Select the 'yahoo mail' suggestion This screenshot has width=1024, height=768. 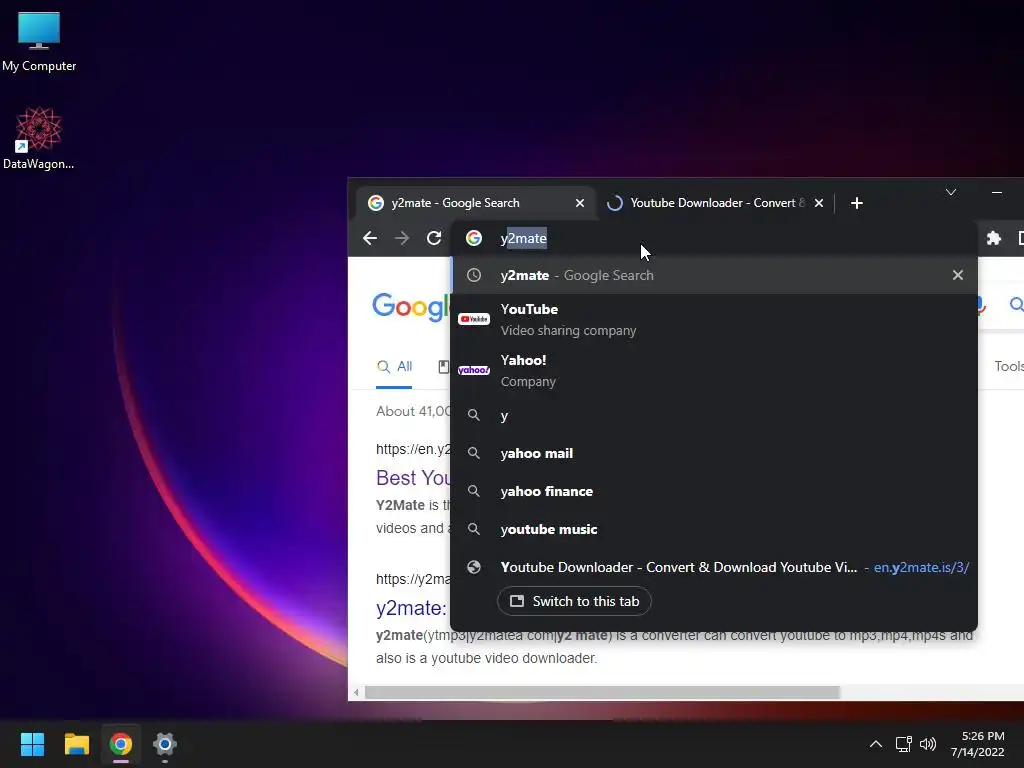coord(714,453)
